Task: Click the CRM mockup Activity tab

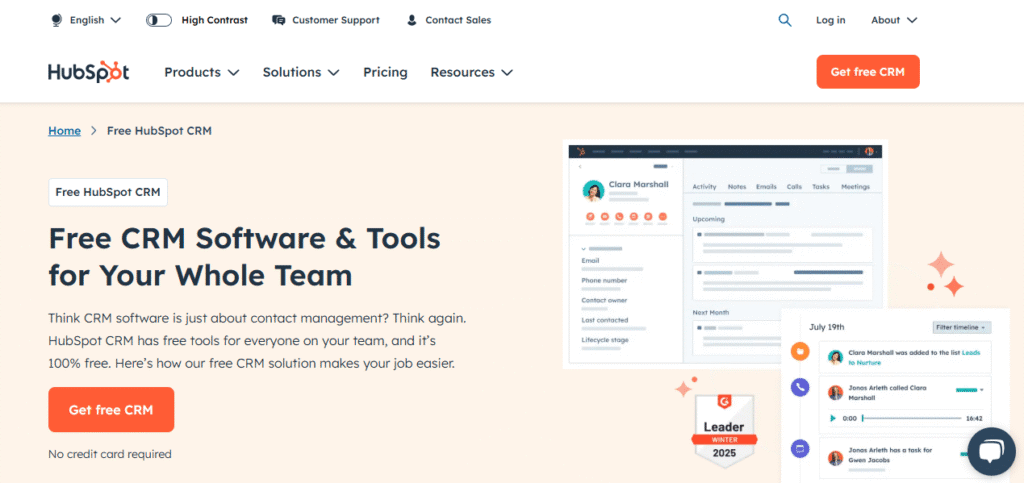Action: coord(704,187)
